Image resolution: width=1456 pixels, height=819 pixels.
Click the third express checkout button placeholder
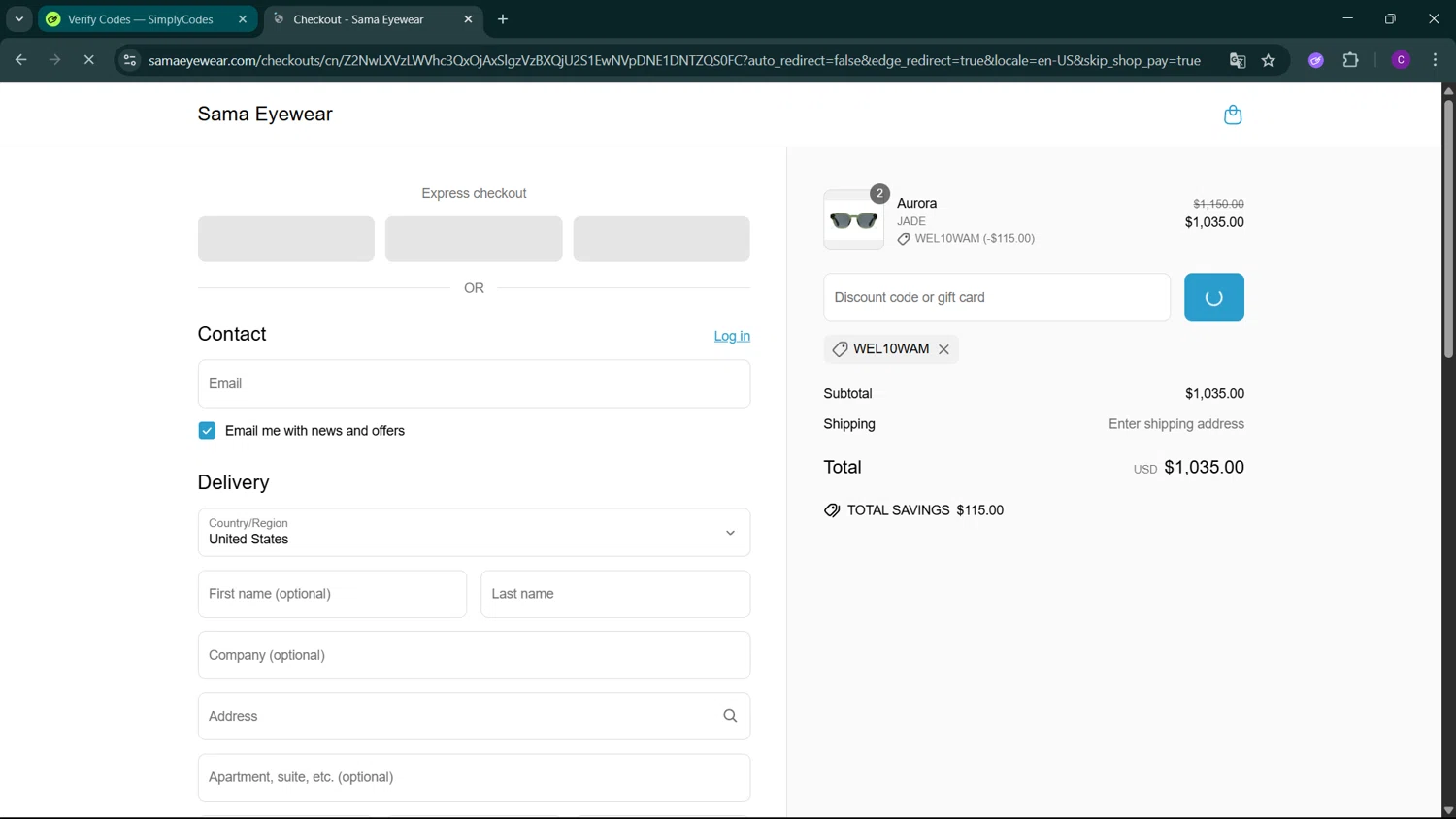point(661,239)
